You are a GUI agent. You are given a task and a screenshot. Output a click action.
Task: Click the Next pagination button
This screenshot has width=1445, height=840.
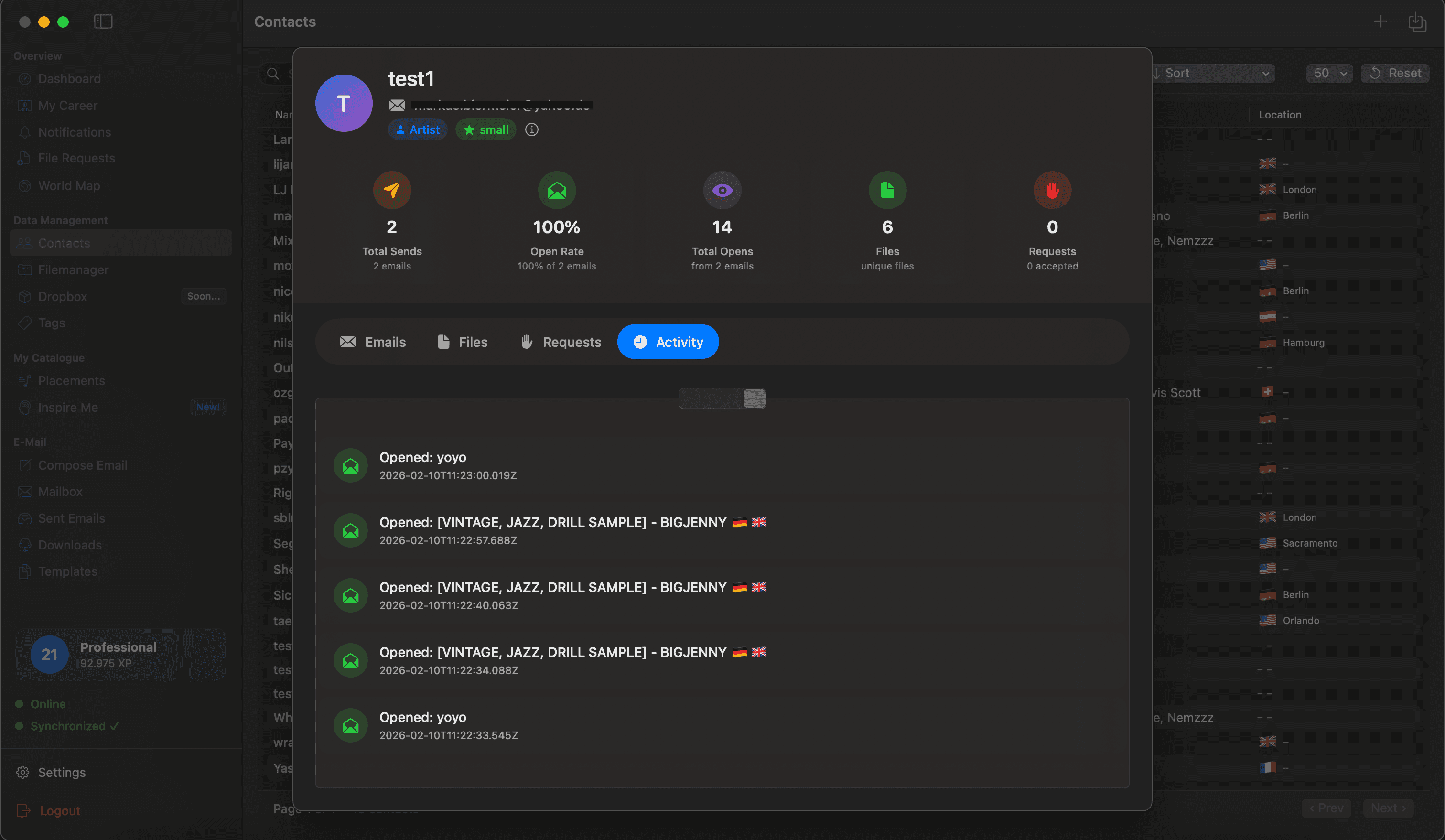(1388, 808)
